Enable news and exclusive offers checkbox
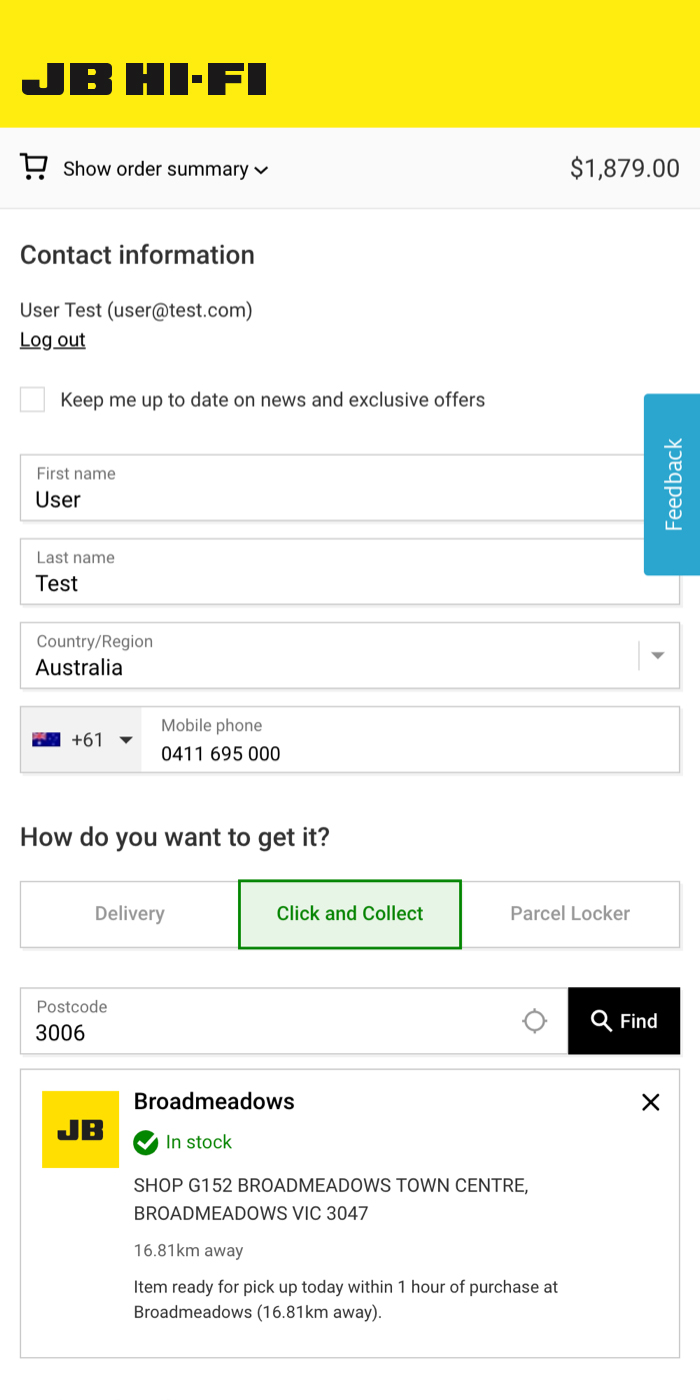Screen dimensions: 700x1400 click(x=33, y=400)
